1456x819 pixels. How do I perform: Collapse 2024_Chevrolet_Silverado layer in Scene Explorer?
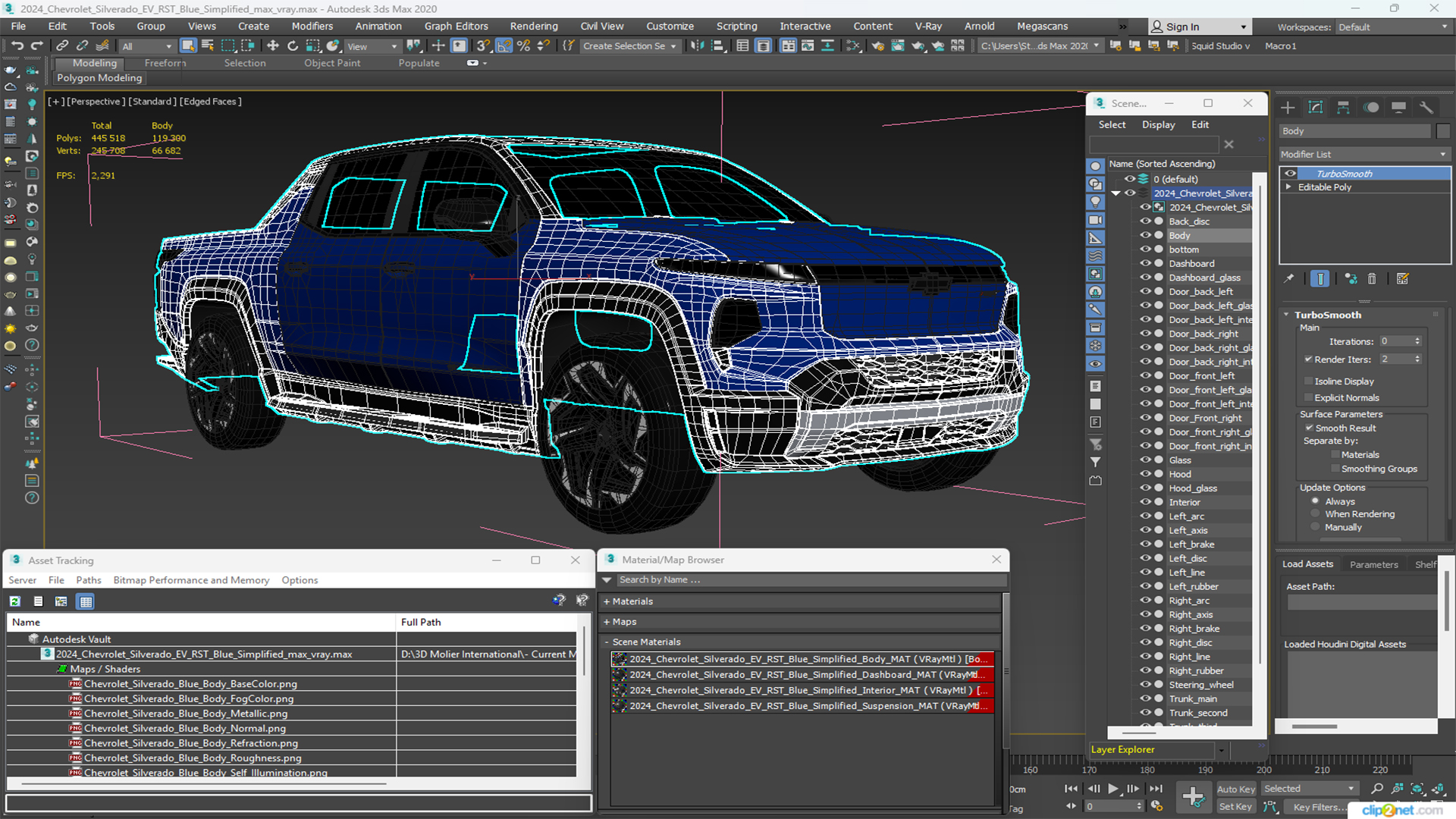1116,193
